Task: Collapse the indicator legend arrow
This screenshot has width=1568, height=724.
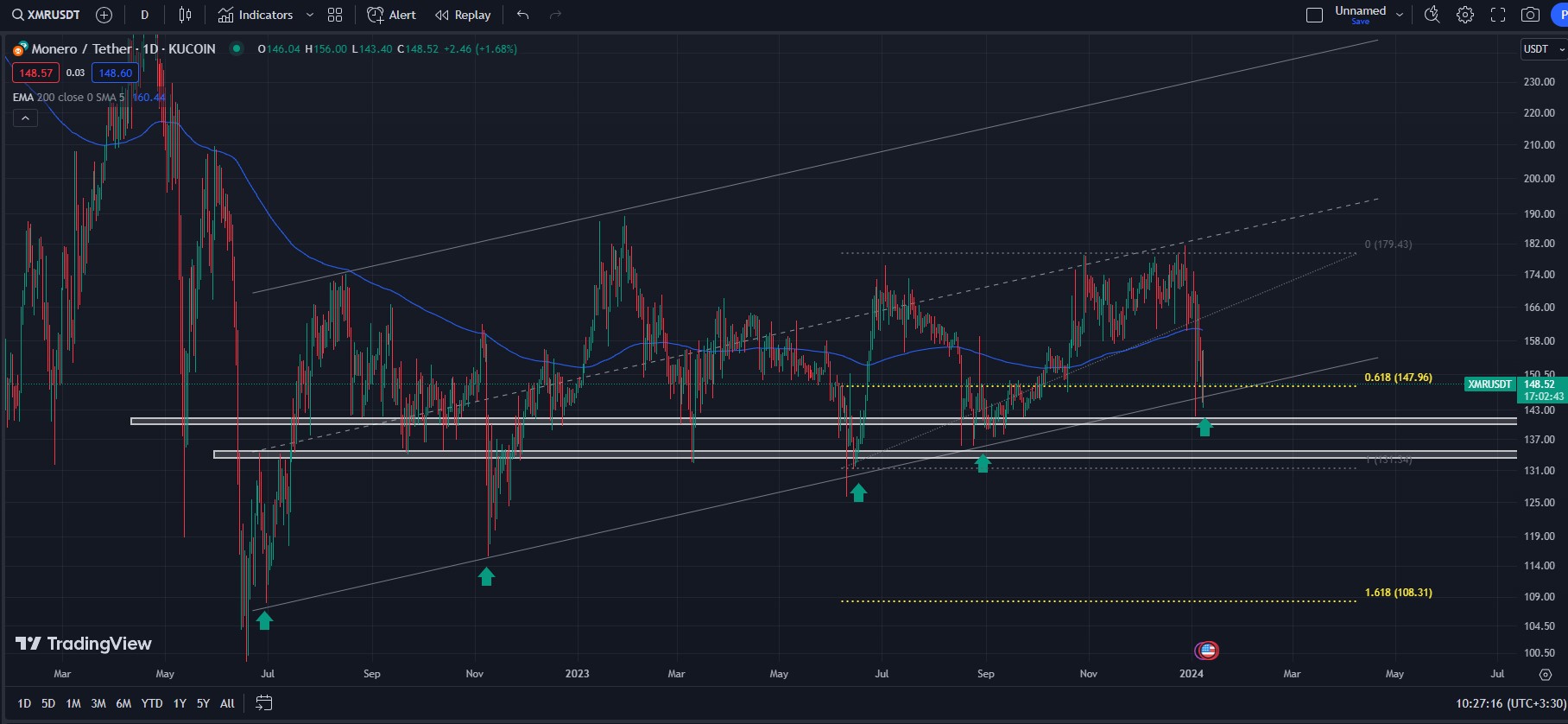Action: click(x=25, y=118)
